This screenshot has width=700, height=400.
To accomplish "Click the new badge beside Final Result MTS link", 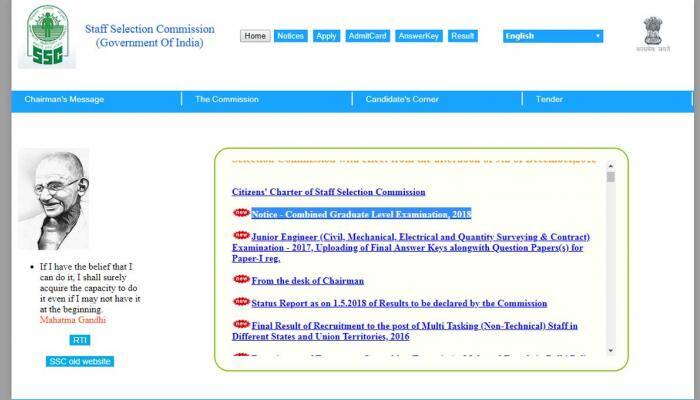I will [241, 324].
